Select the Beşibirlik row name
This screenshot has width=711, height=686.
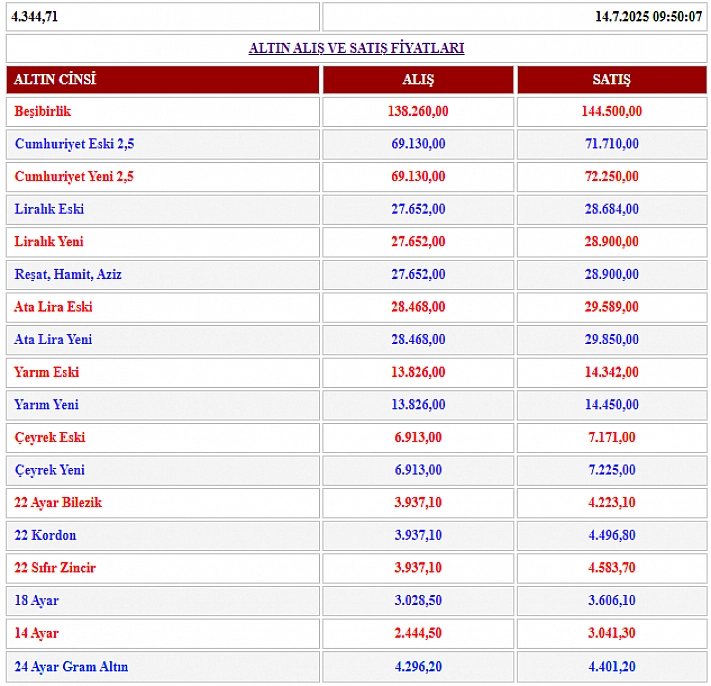(x=43, y=112)
